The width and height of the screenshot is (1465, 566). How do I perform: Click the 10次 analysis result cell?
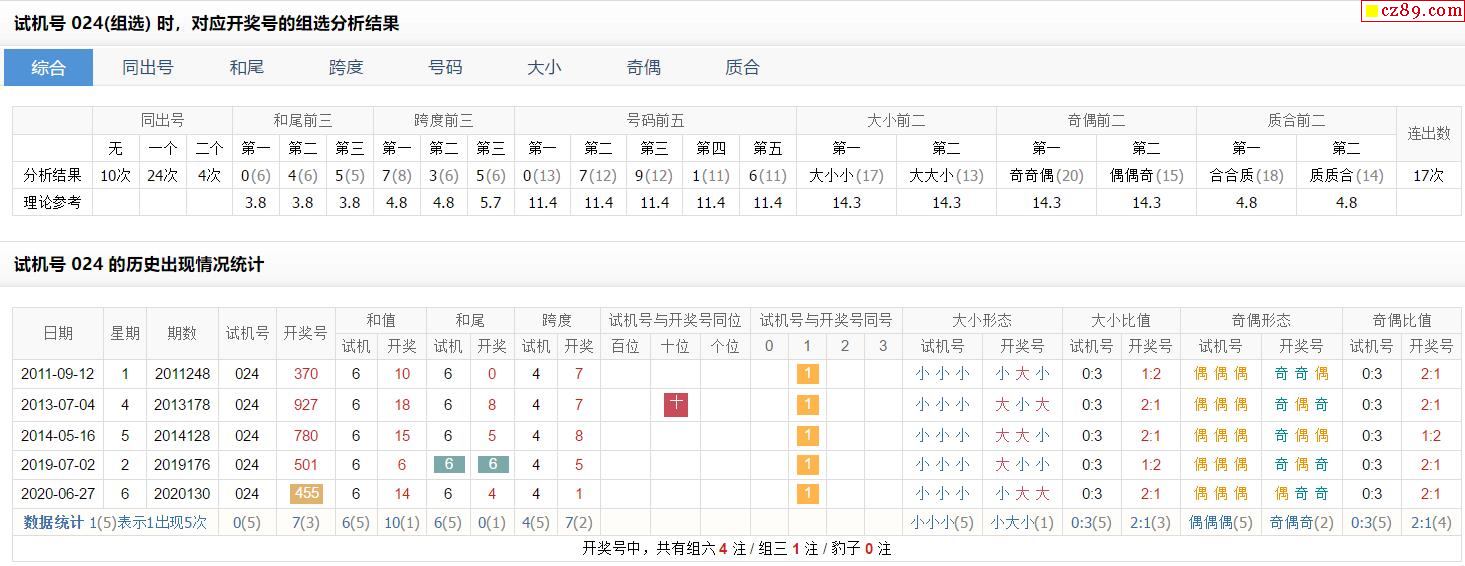[x=115, y=175]
